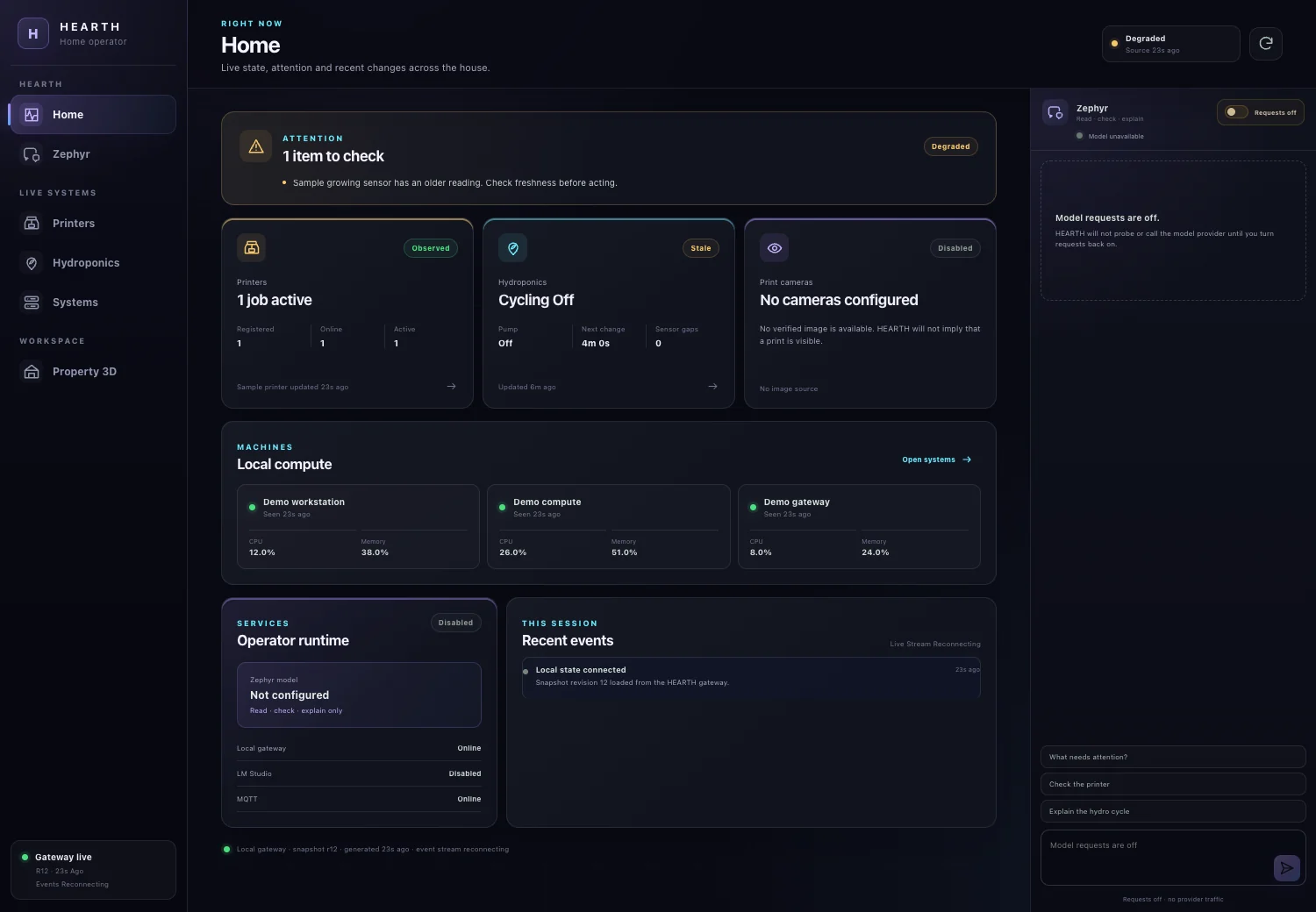Click the Gateway live status card
The image size is (1316, 912).
click(x=93, y=870)
